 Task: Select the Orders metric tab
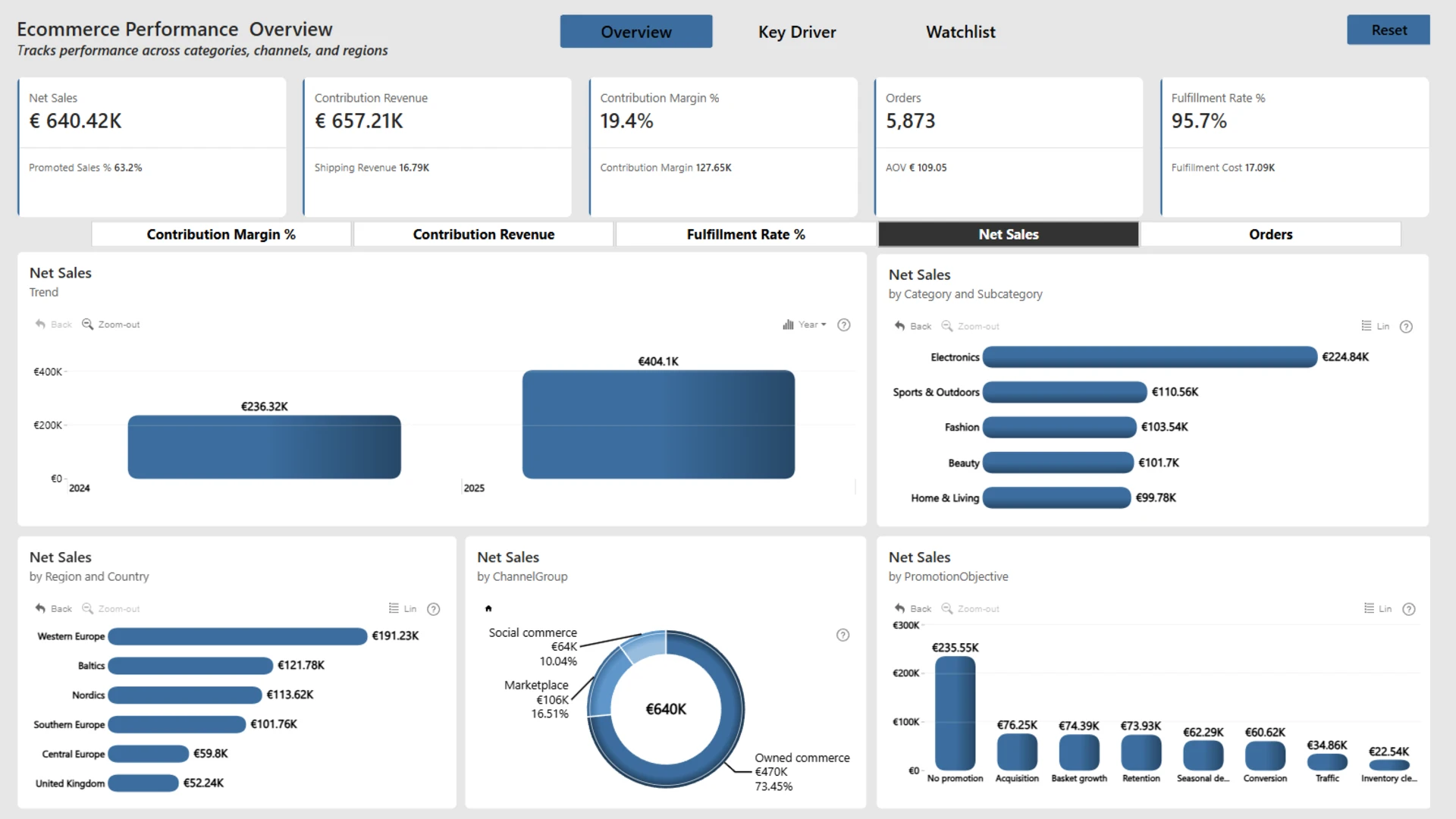(1271, 234)
